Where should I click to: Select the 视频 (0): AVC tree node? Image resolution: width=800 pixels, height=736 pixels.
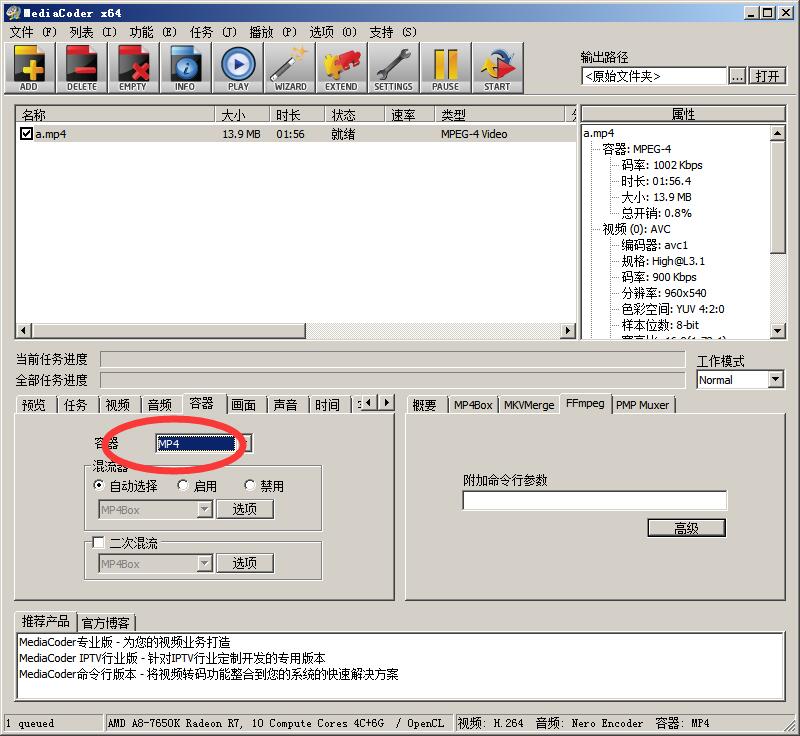(636, 229)
